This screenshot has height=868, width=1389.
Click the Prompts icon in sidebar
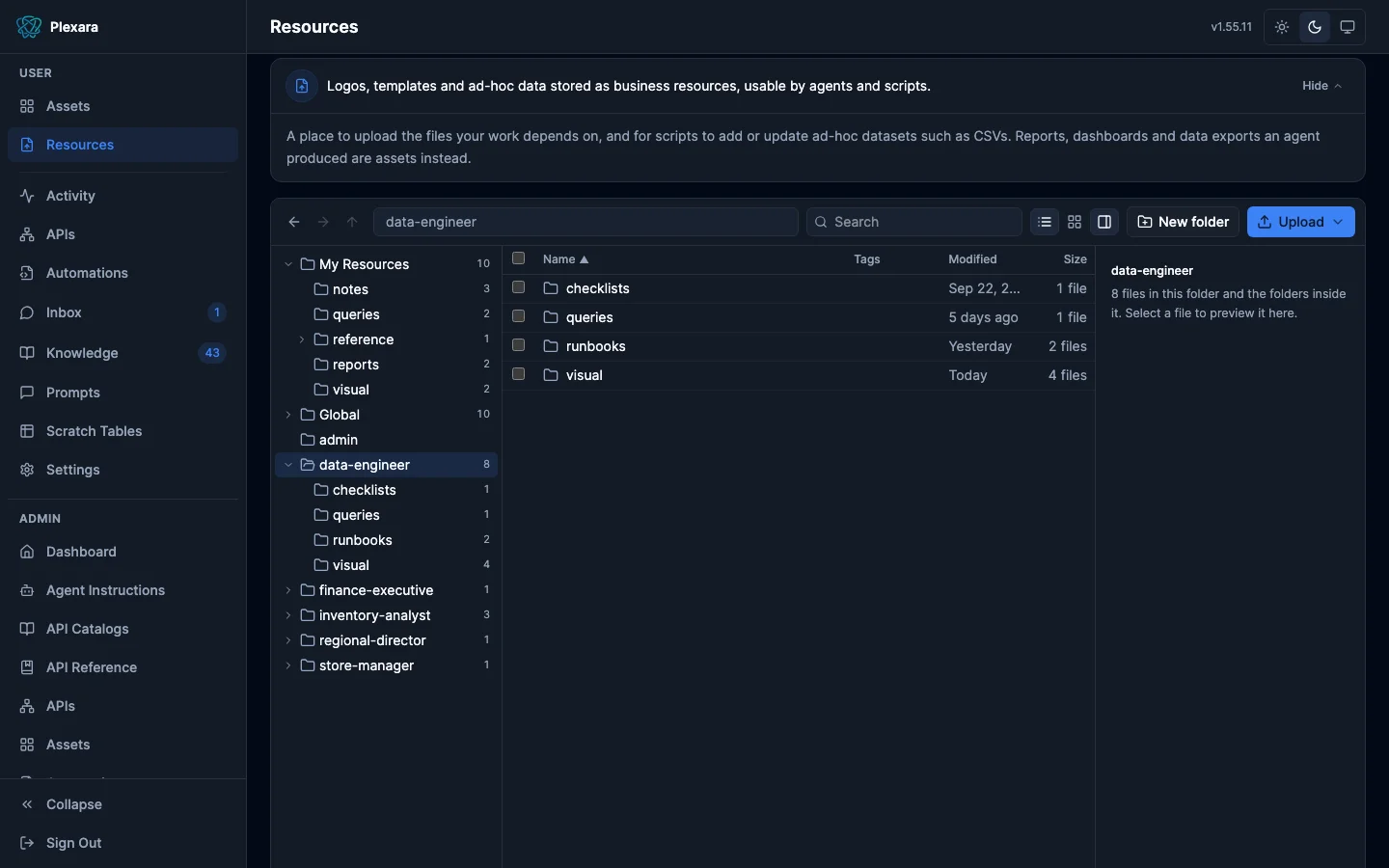[27, 393]
